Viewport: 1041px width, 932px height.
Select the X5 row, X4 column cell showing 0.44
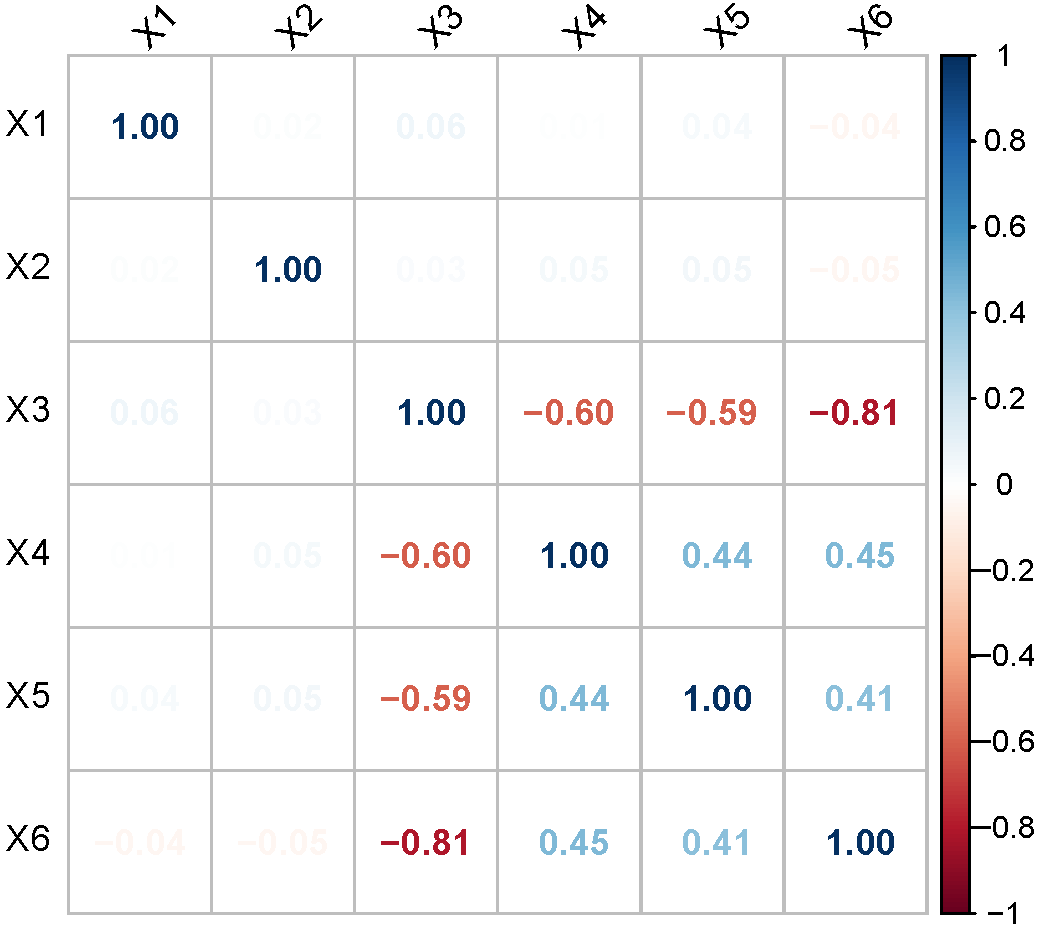tap(569, 699)
